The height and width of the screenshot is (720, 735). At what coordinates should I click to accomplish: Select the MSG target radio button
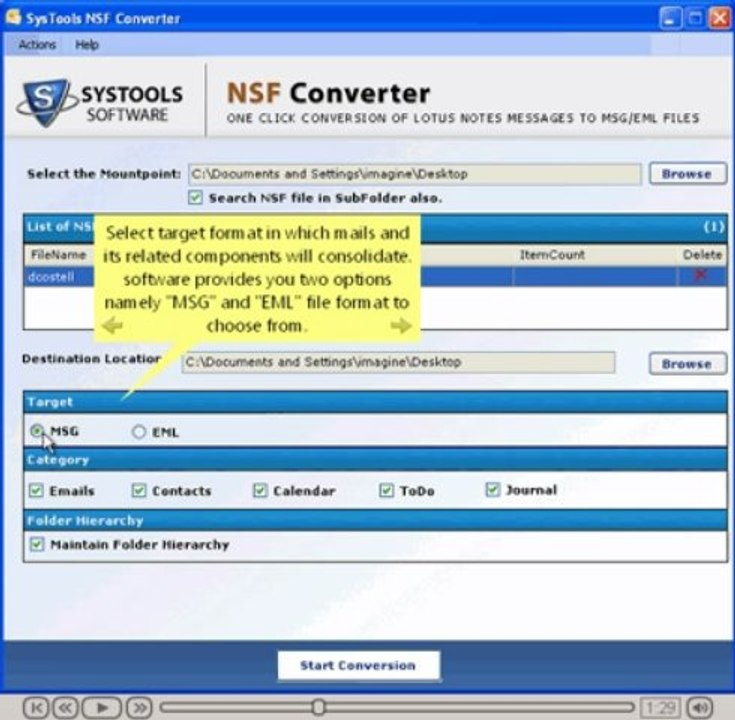tap(37, 431)
